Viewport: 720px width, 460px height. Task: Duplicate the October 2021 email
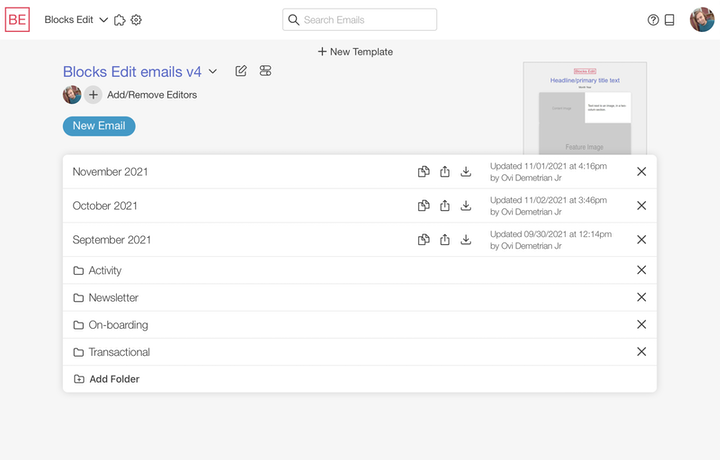[x=423, y=206]
